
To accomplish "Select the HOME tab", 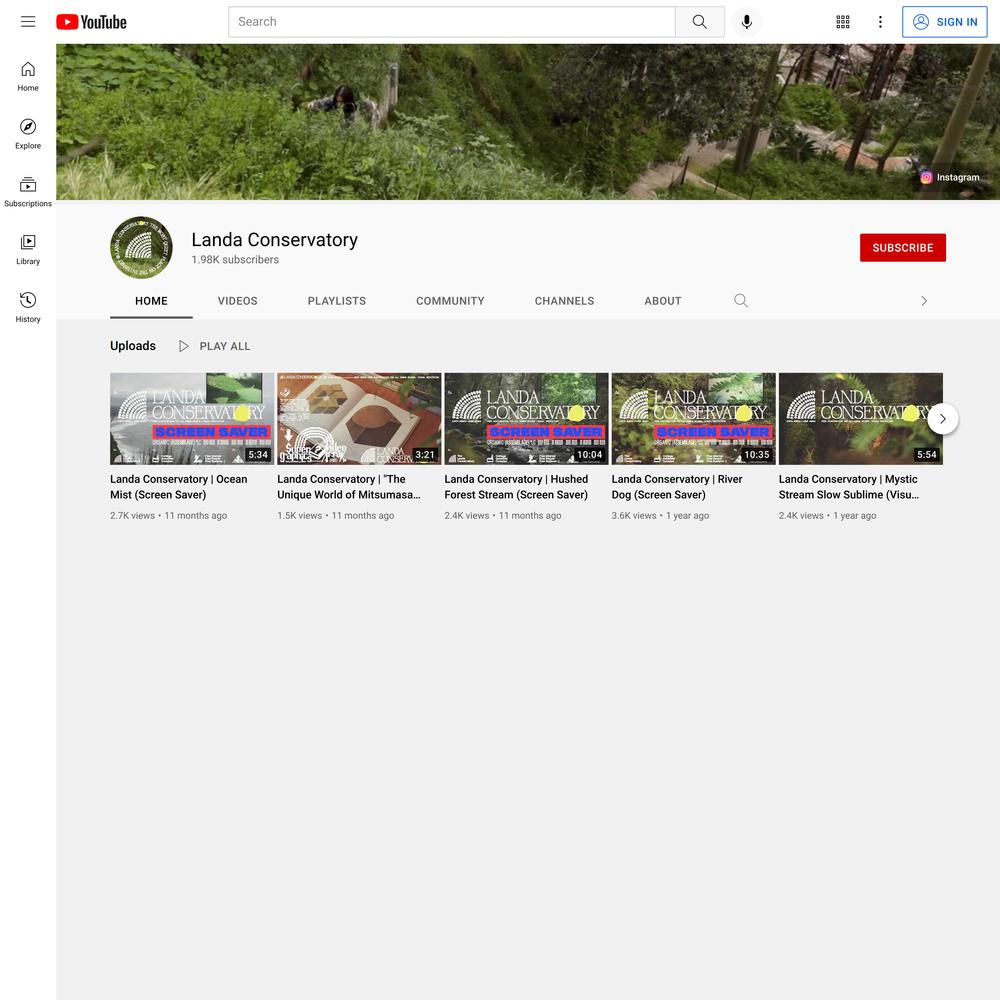I will point(151,301).
